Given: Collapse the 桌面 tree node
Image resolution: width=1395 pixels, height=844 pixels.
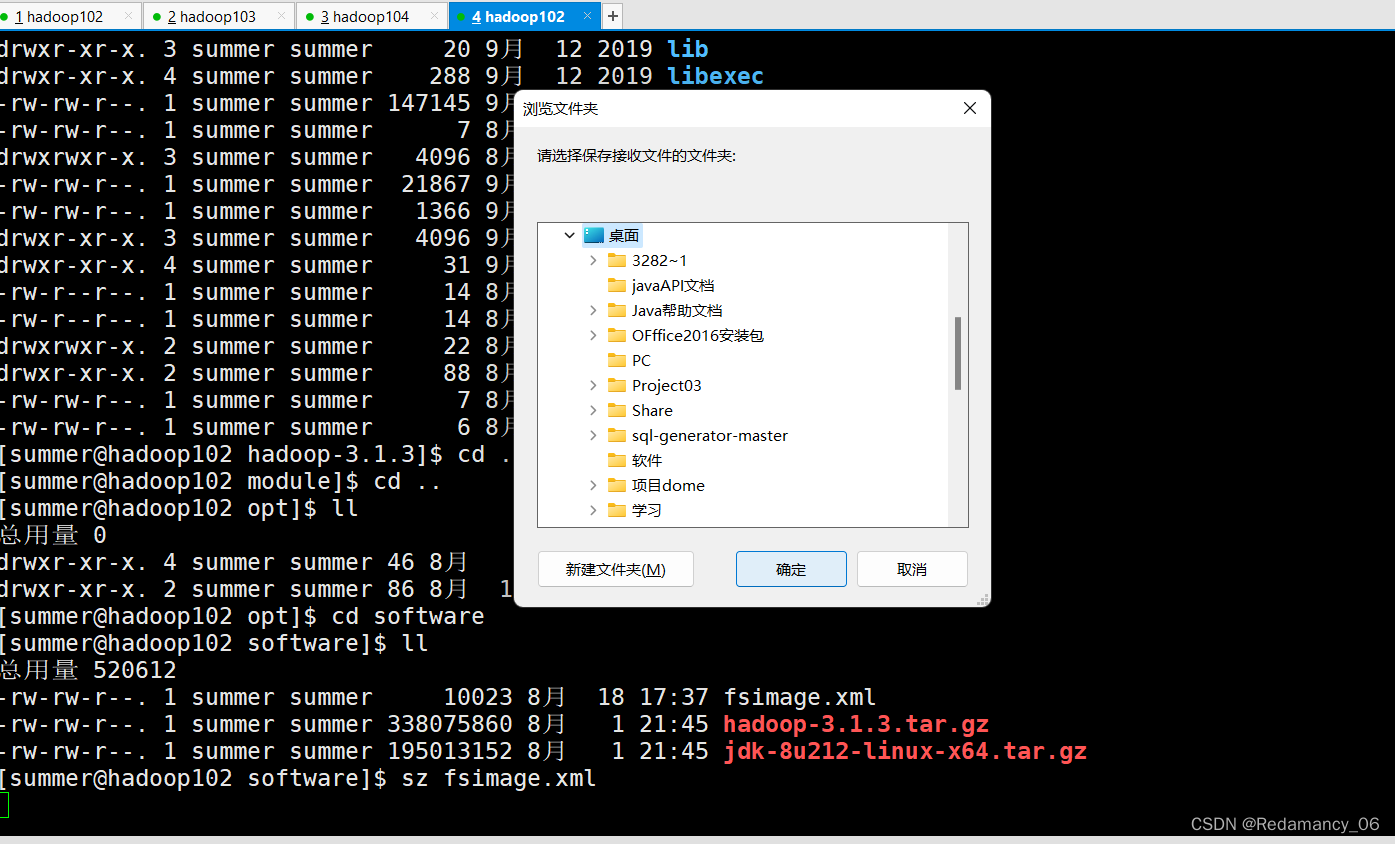Looking at the screenshot, I should pos(569,235).
